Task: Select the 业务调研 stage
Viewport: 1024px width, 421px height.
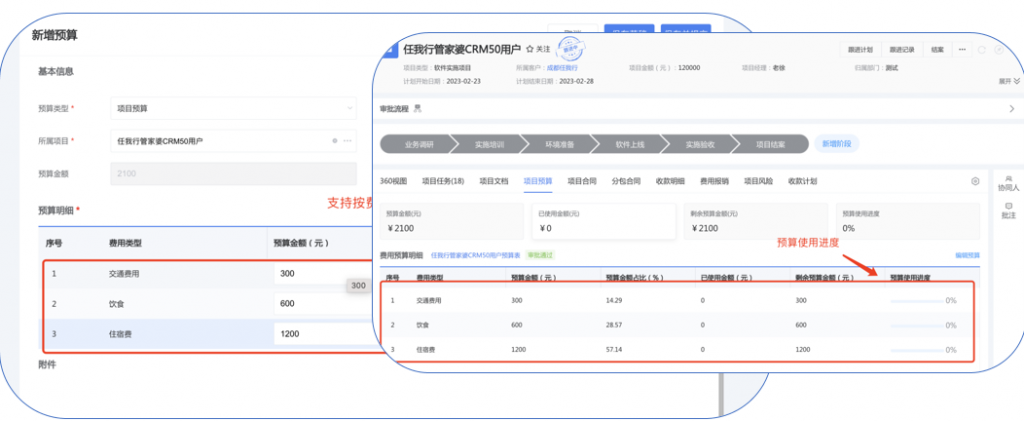Action: click(418, 144)
